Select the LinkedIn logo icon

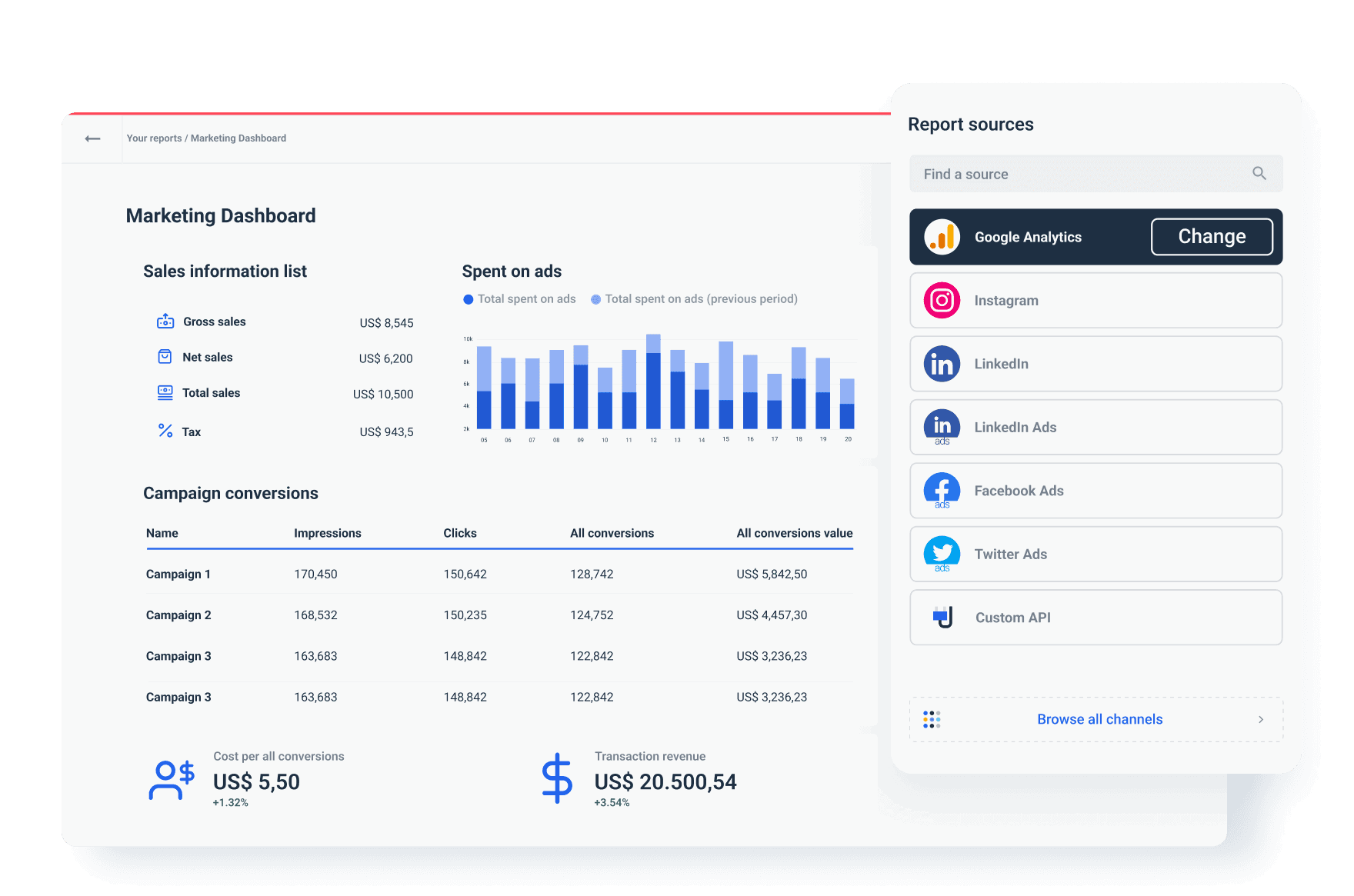coord(942,364)
